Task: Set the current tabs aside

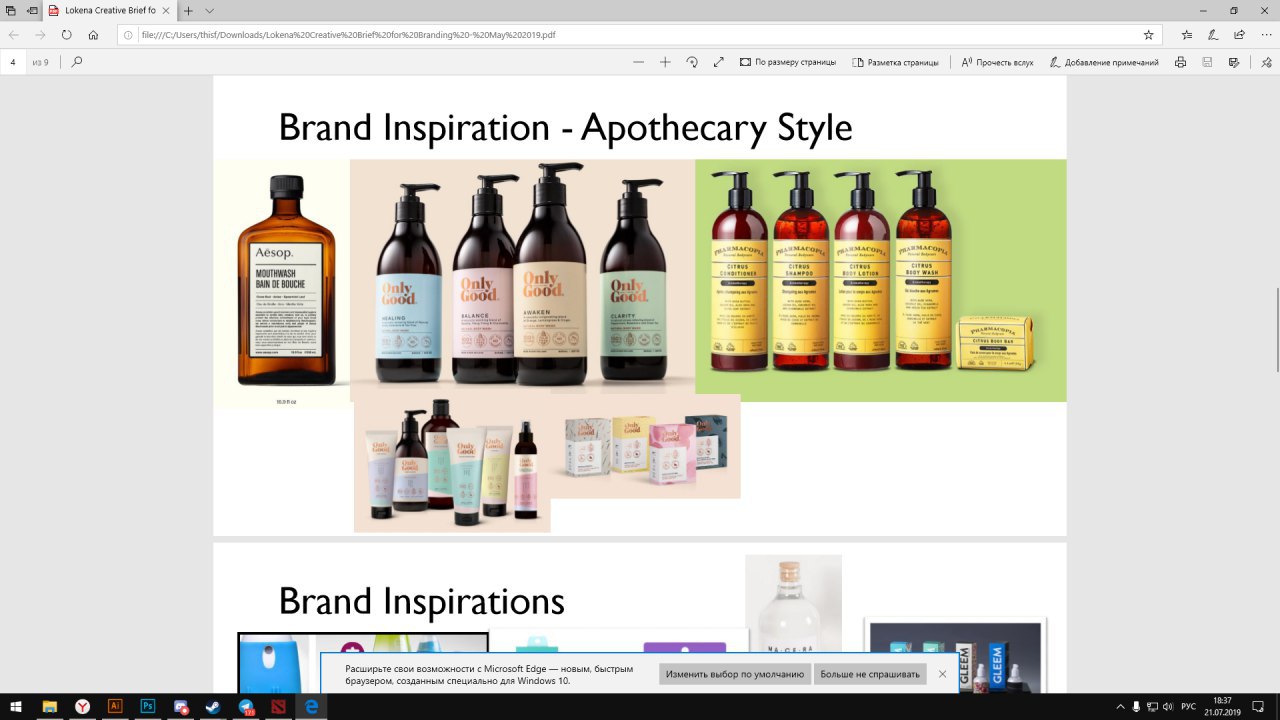Action: (32, 10)
